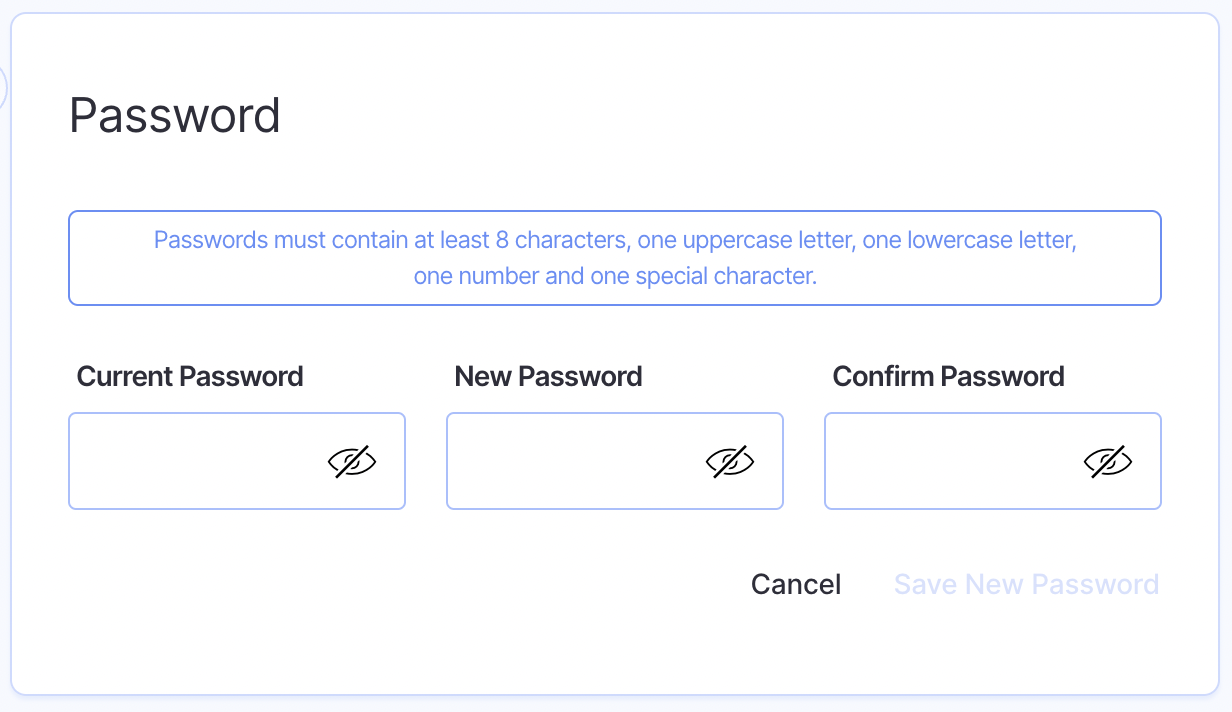This screenshot has height=712, width=1232.
Task: Focus the Current Password input field
Action: click(x=195, y=461)
